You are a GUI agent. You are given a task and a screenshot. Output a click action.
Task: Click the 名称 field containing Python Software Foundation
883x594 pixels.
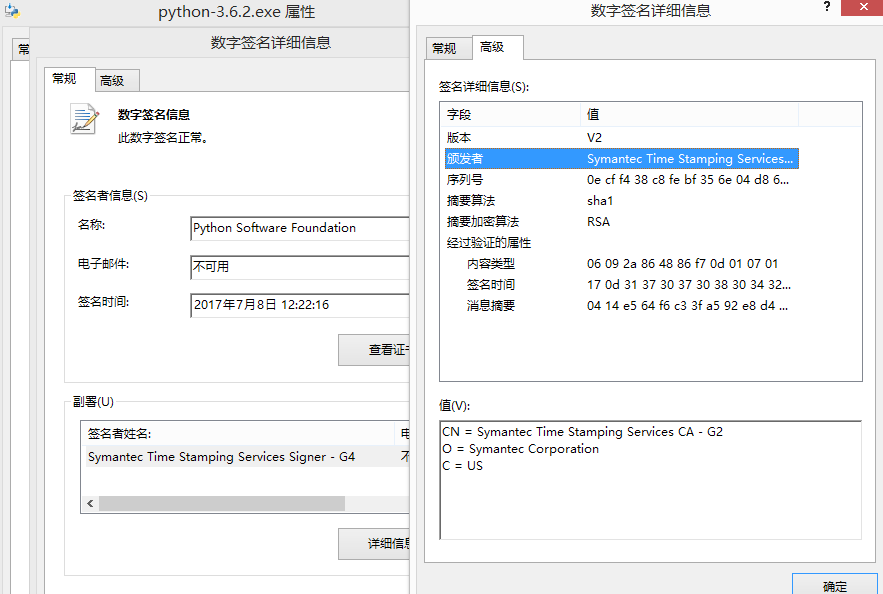(x=299, y=228)
